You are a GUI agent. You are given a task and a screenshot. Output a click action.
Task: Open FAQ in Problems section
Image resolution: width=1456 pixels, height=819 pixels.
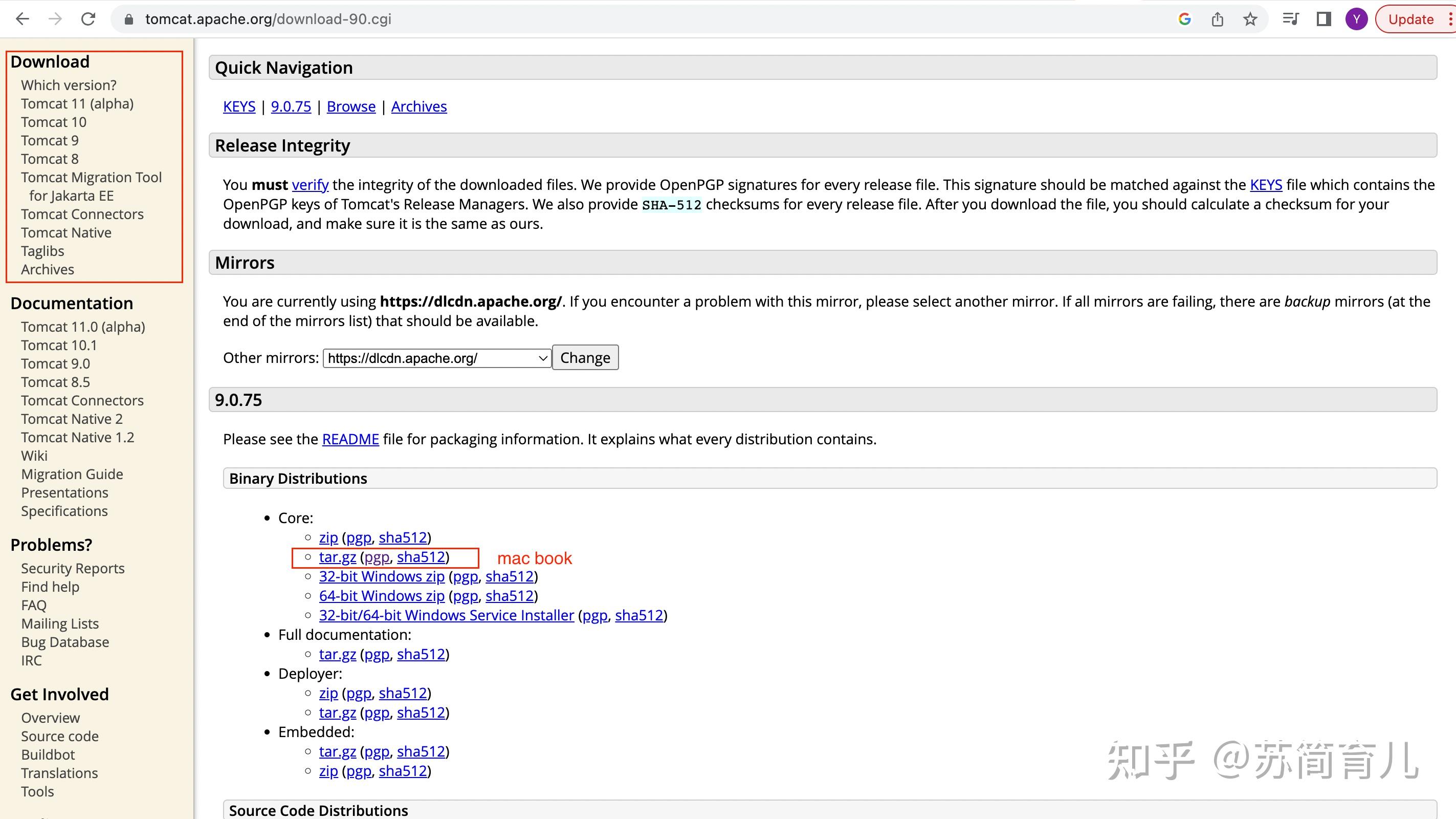[34, 605]
